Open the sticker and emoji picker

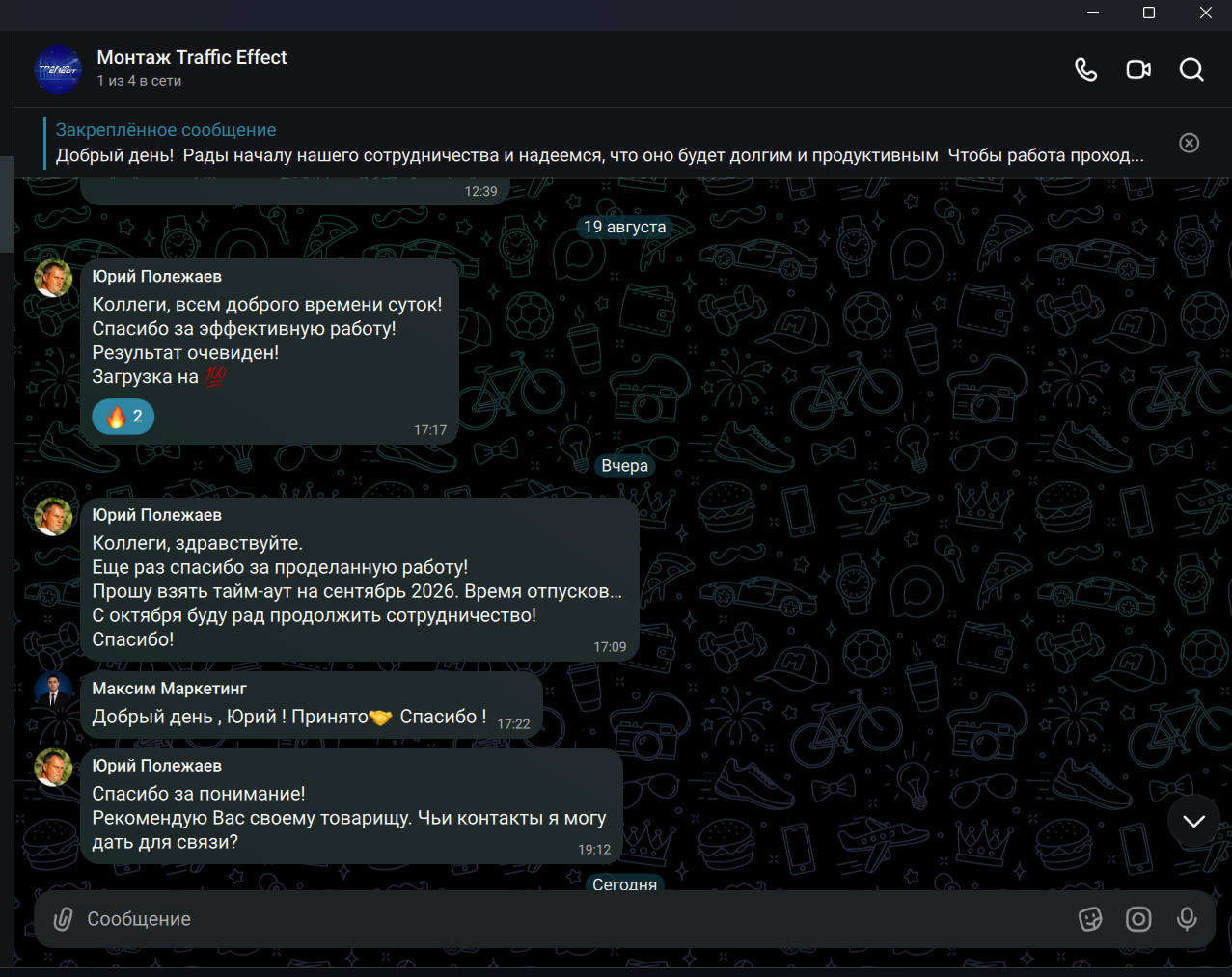1090,919
